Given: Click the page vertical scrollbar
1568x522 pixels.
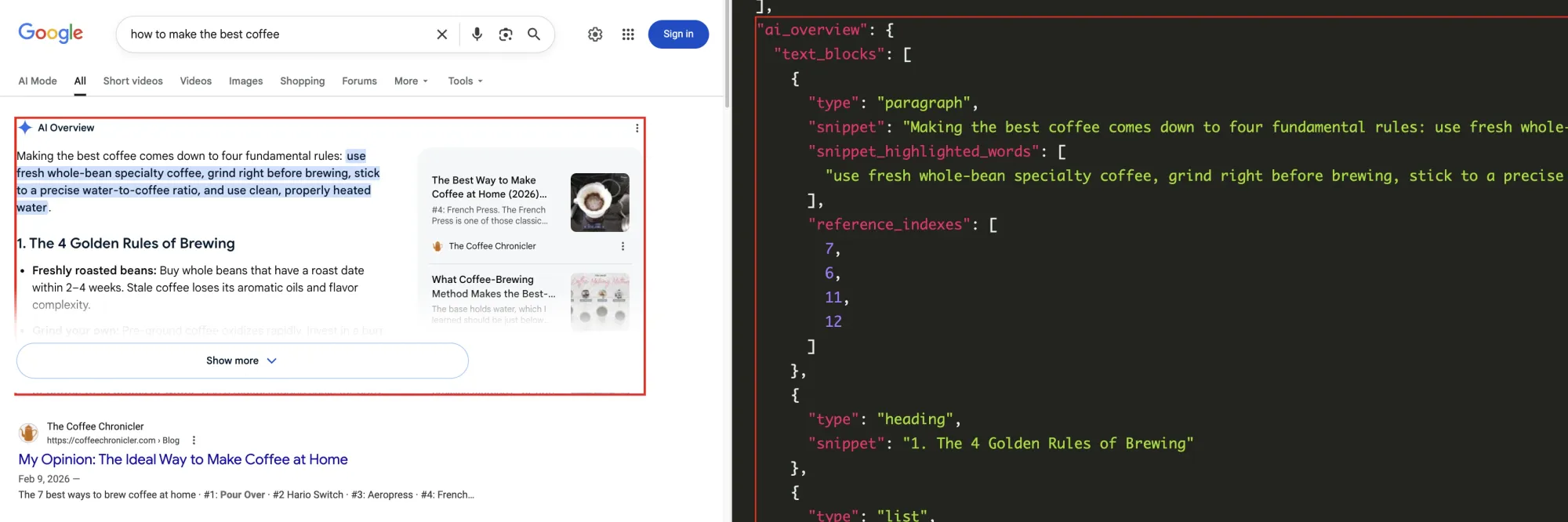Looking at the screenshot, I should coord(728,55).
